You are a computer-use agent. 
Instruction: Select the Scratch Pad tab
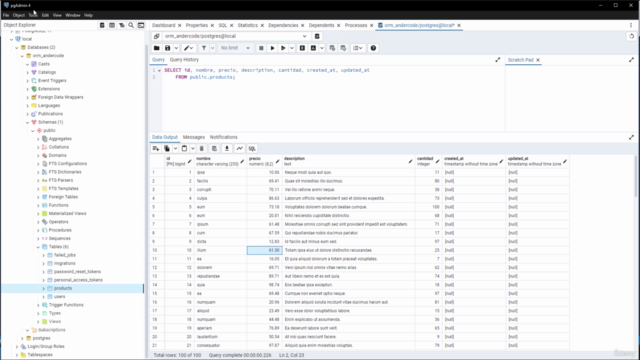tap(520, 60)
